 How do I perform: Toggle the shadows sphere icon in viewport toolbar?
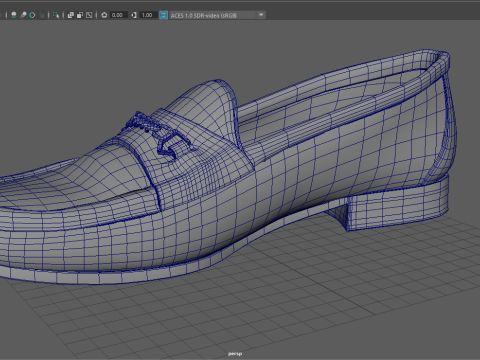point(14,15)
